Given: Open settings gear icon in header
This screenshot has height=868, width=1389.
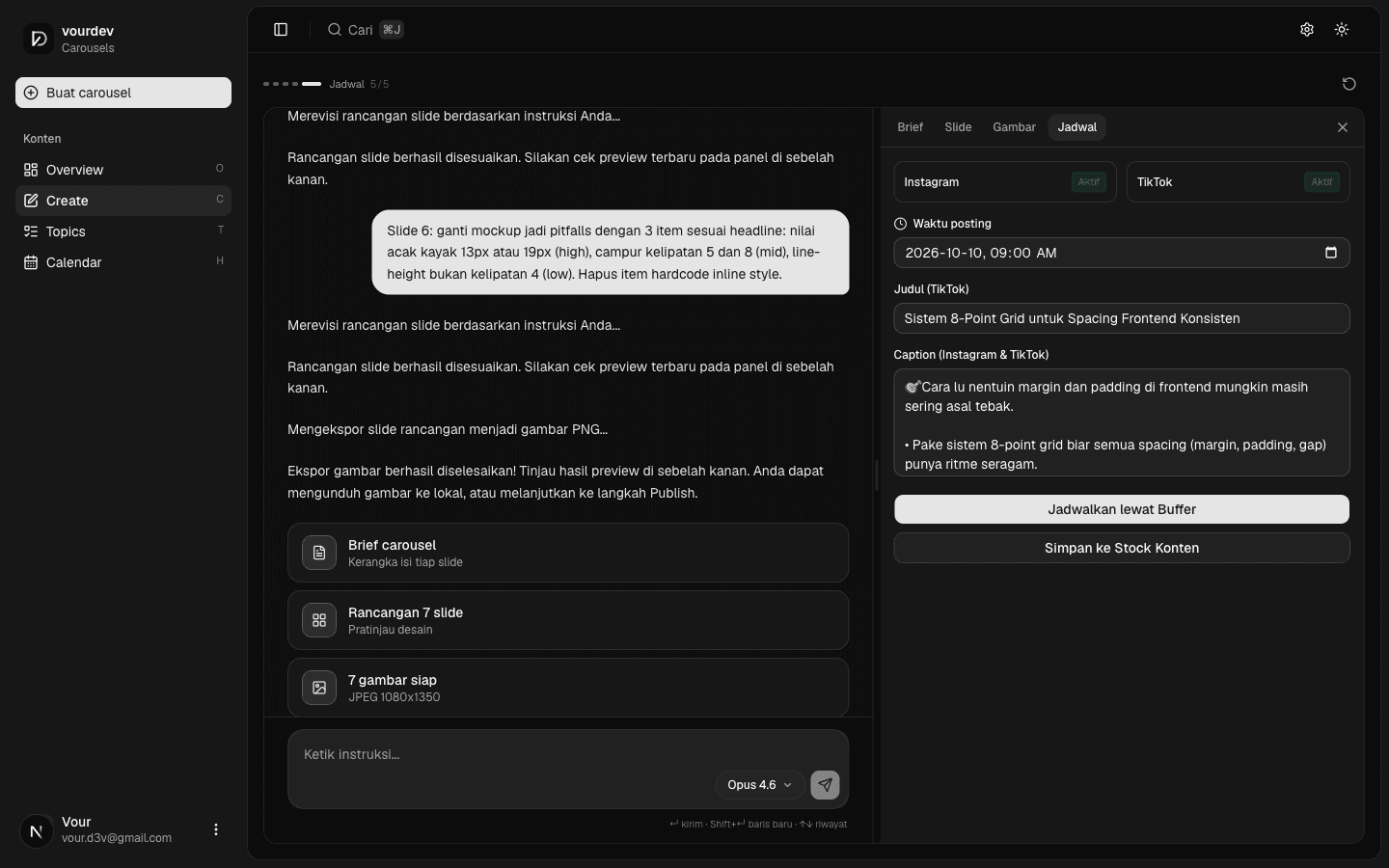Looking at the screenshot, I should tap(1307, 30).
